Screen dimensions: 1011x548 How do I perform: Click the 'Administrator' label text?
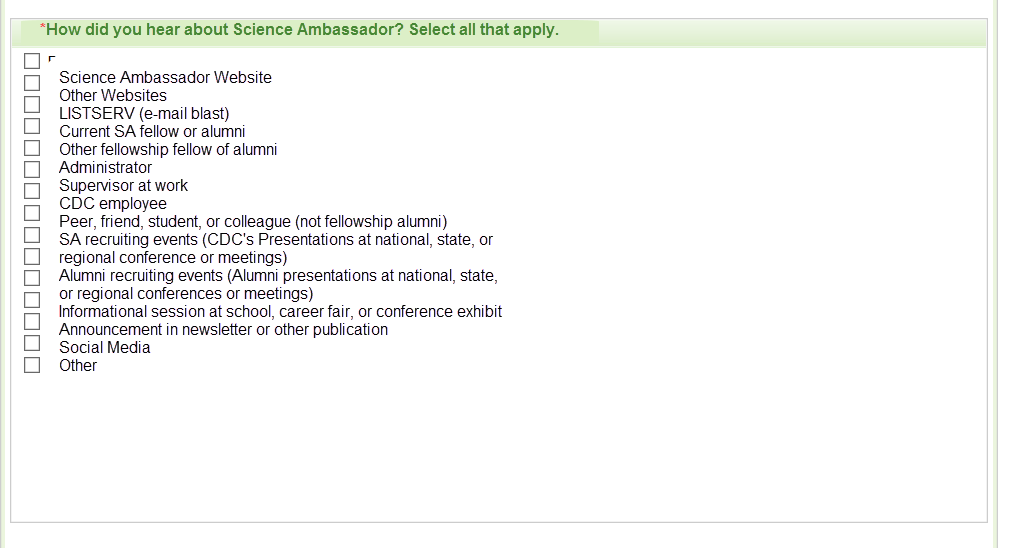pyautogui.click(x=105, y=168)
